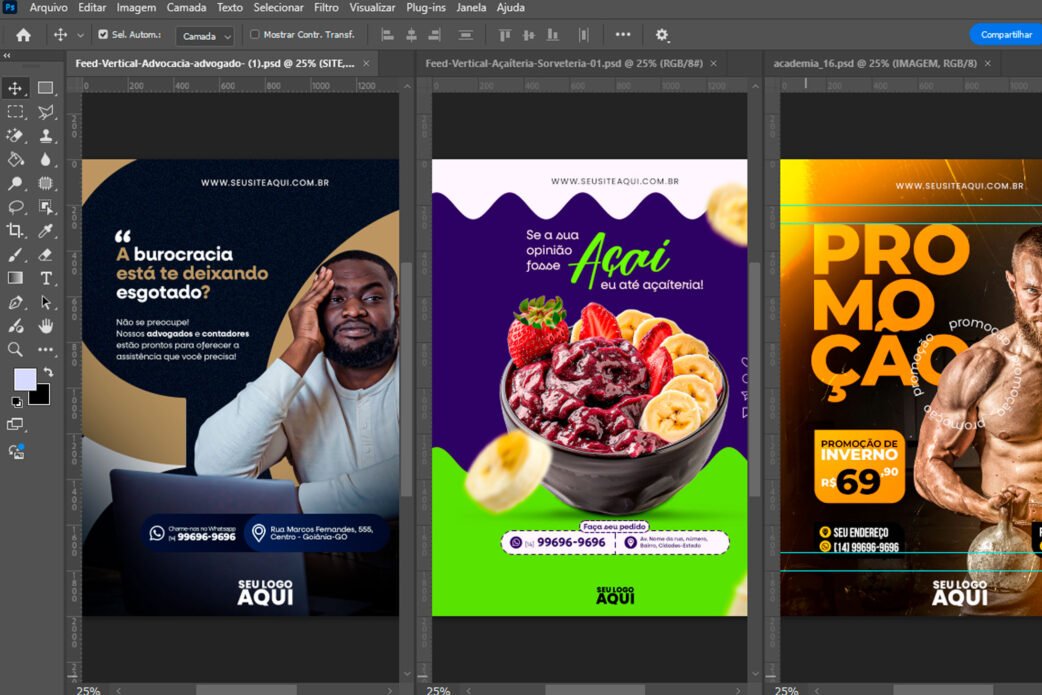
Task: Go to the Home screen button
Action: coord(23,35)
